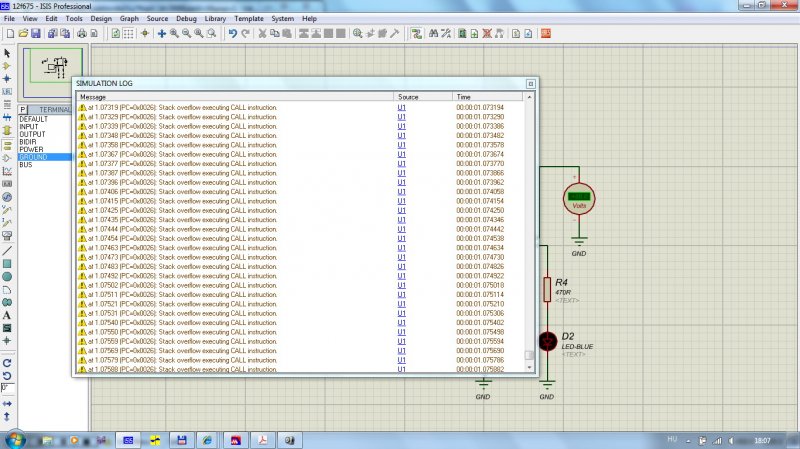This screenshot has height=449, width=800.
Task: Open the Debug menu
Action: click(x=188, y=18)
